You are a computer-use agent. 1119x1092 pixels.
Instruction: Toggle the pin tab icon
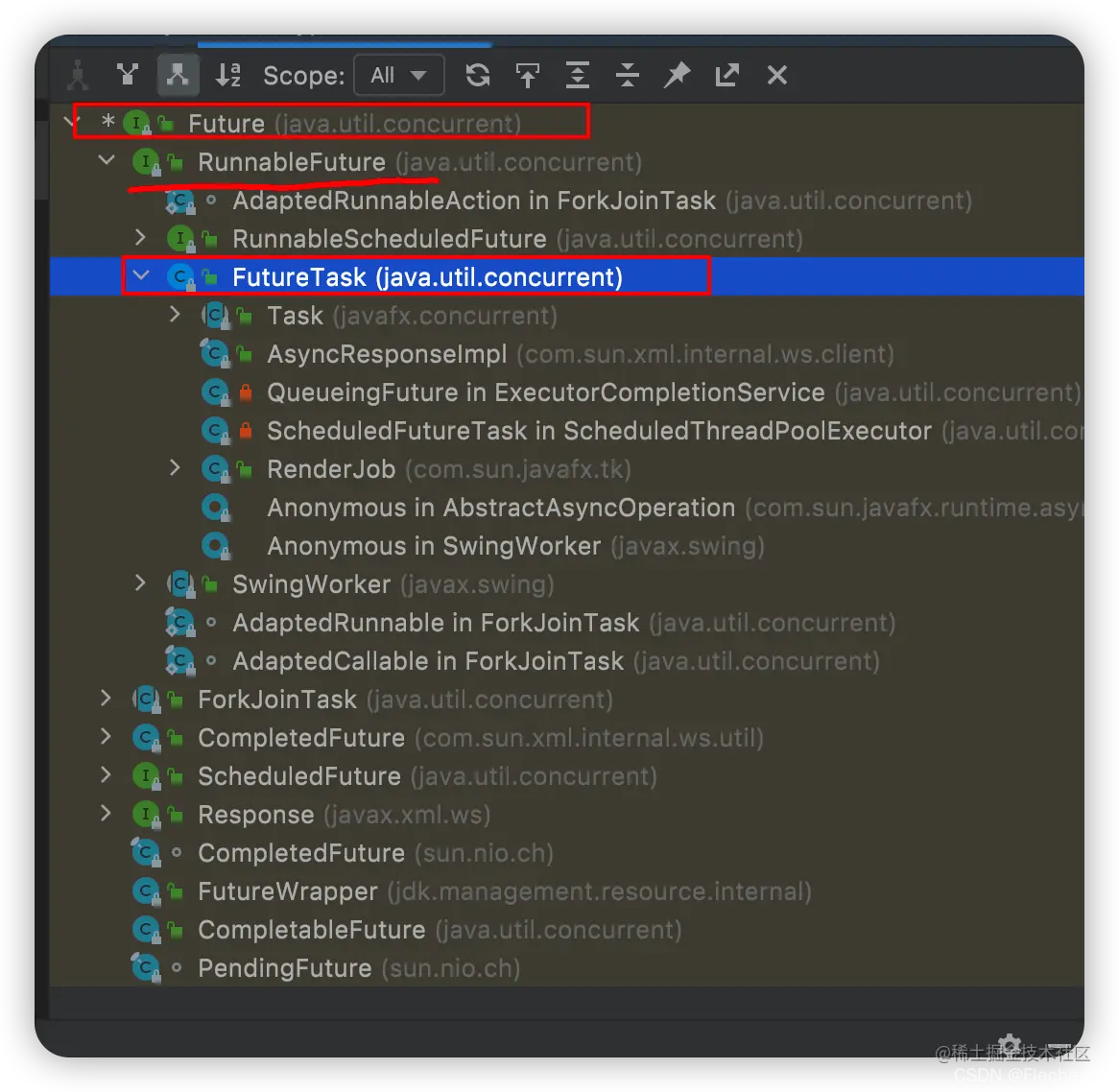point(678,75)
